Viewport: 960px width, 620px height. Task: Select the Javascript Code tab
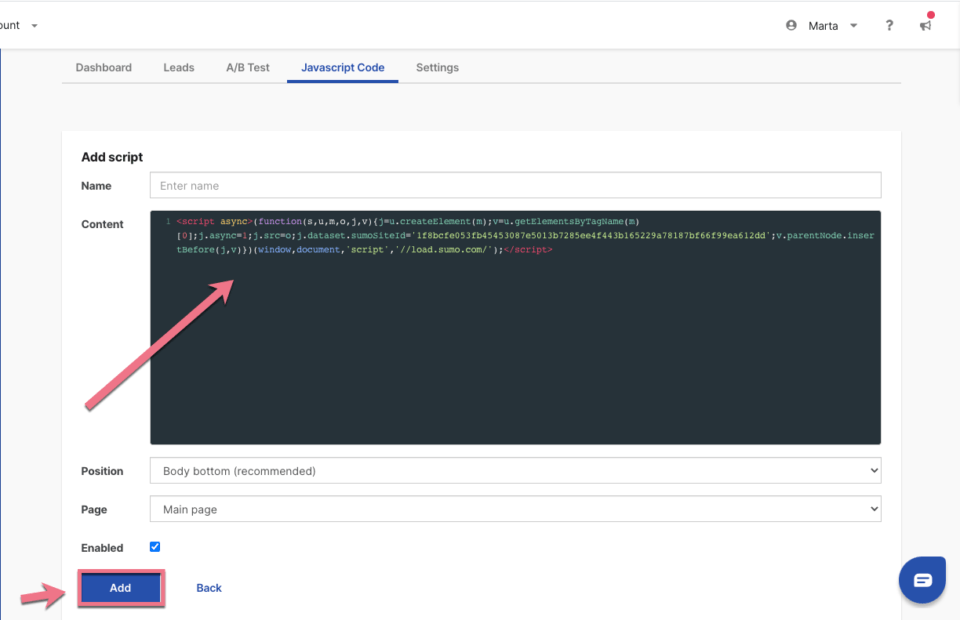[343, 67]
